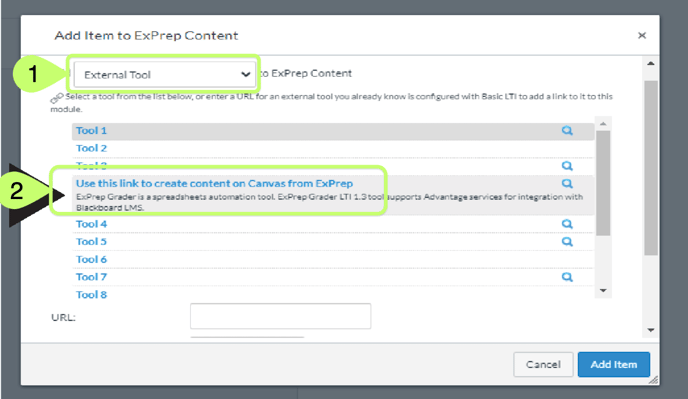Click tool list scrollbar down arrow
Screen dimensions: 688x399
[x=603, y=291]
